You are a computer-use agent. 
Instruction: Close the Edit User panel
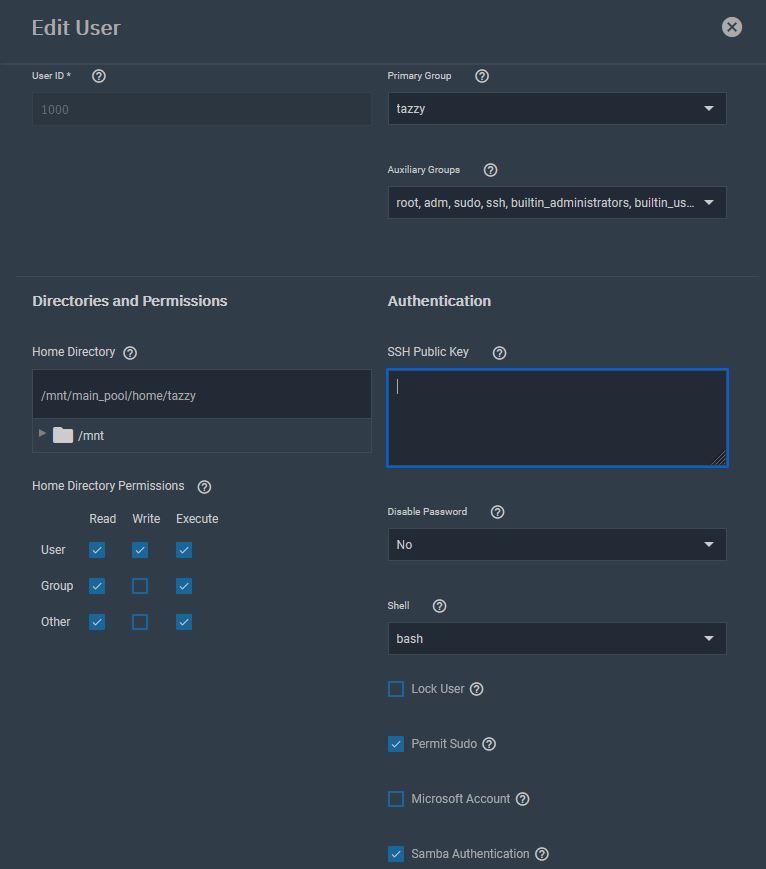click(x=732, y=27)
